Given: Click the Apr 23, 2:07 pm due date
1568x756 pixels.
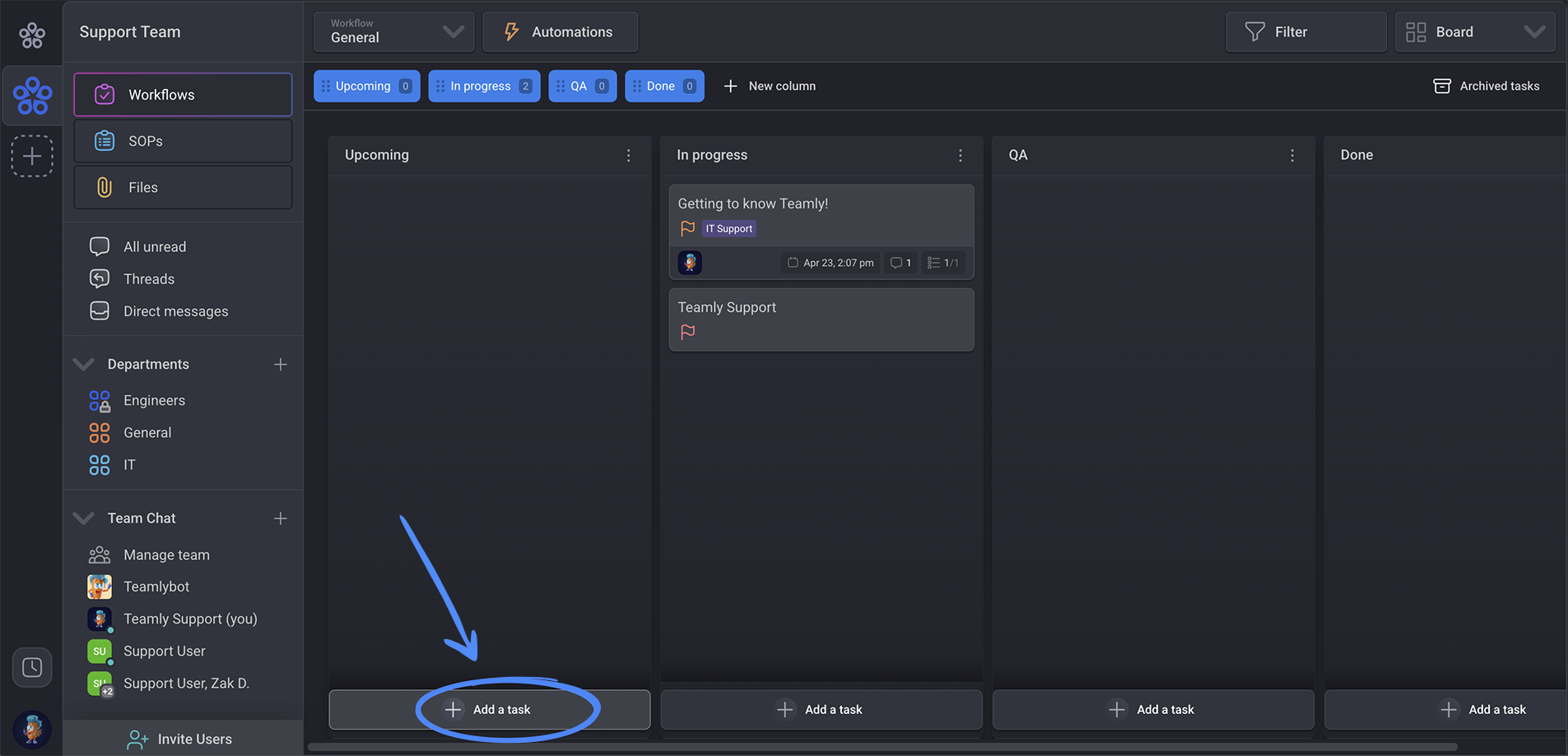Looking at the screenshot, I should [x=831, y=263].
